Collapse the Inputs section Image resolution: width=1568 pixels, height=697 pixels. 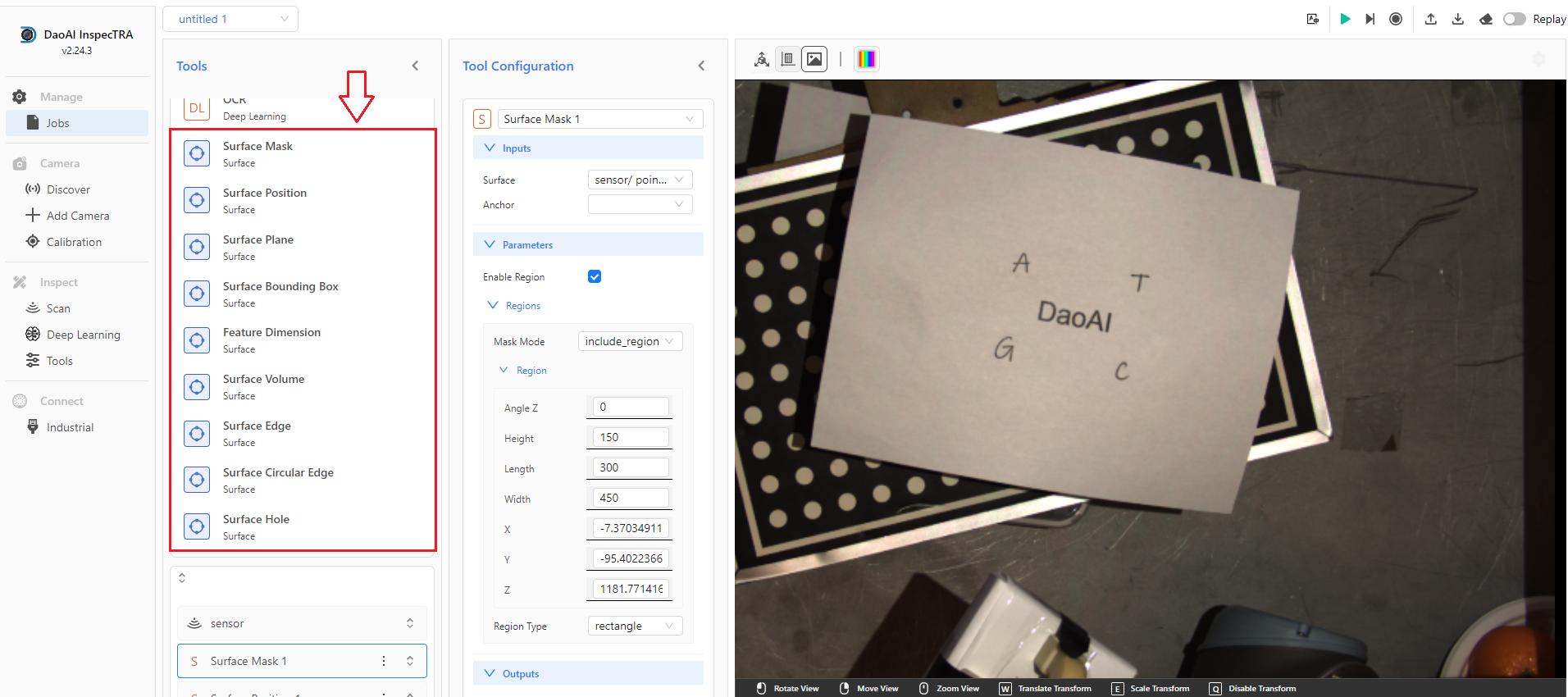588,148
